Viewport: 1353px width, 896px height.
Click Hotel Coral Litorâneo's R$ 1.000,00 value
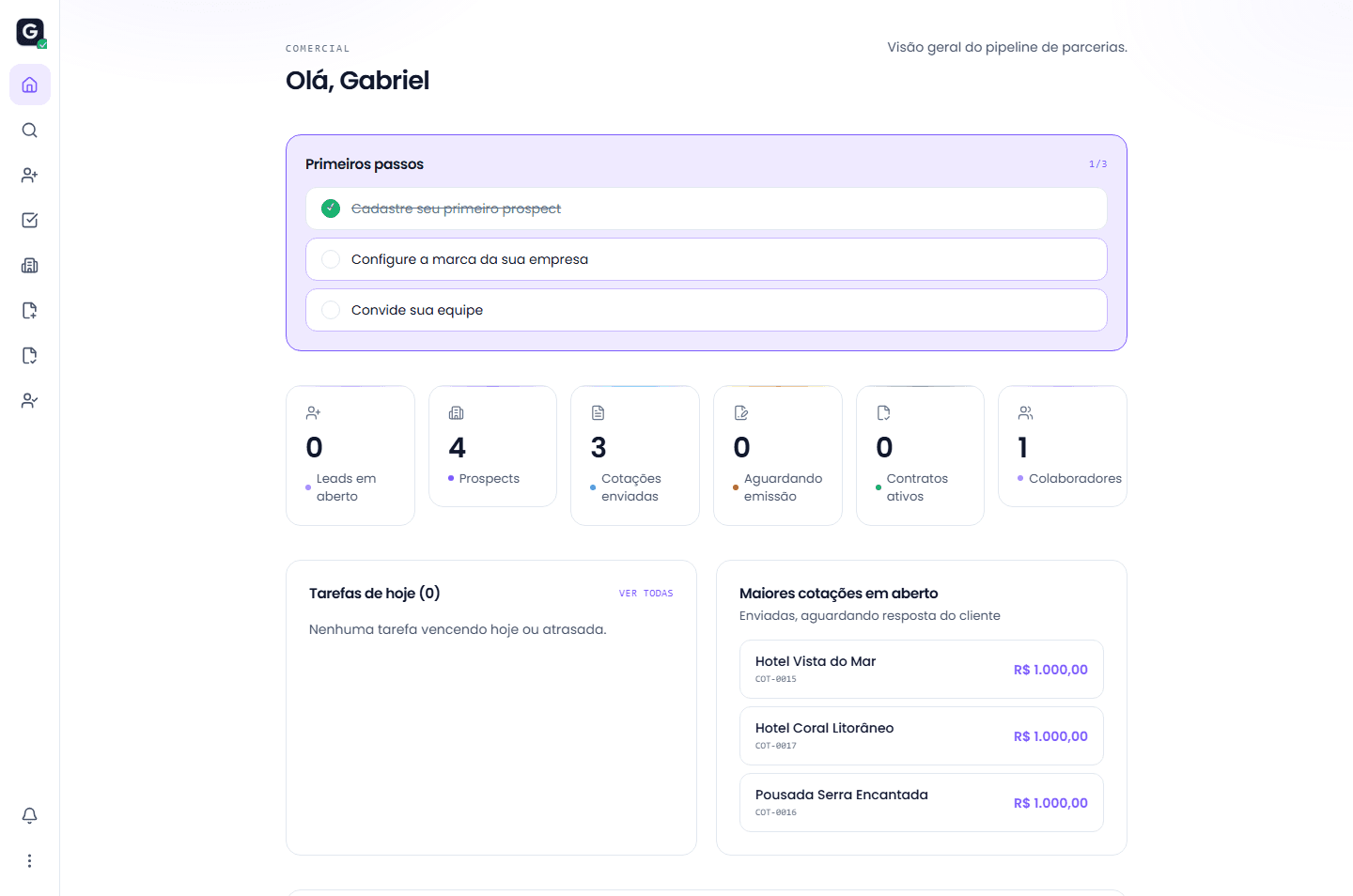pyautogui.click(x=1050, y=736)
